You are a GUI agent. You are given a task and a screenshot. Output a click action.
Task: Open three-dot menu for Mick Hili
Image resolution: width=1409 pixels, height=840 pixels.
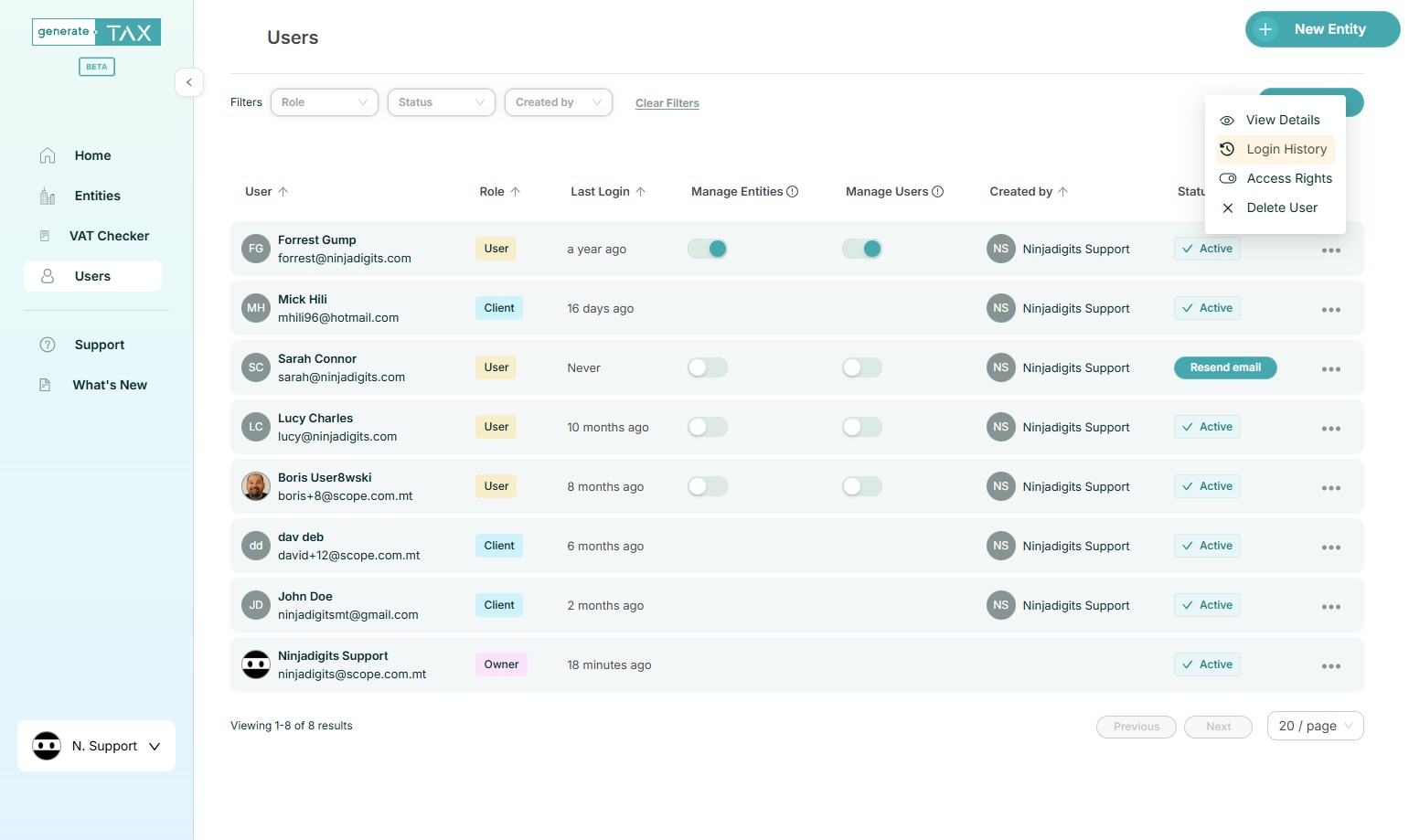pyautogui.click(x=1330, y=310)
